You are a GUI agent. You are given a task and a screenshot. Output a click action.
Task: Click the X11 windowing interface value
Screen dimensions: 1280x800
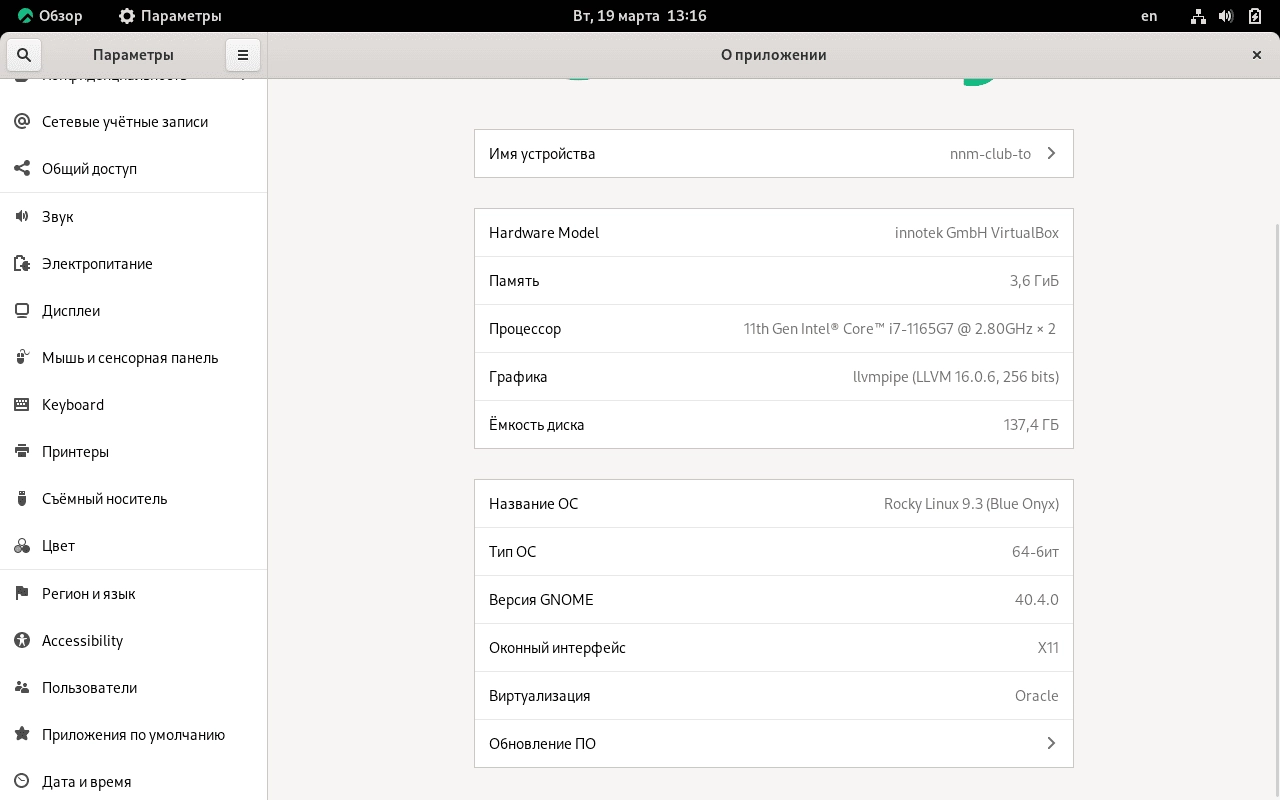pyautogui.click(x=1048, y=648)
